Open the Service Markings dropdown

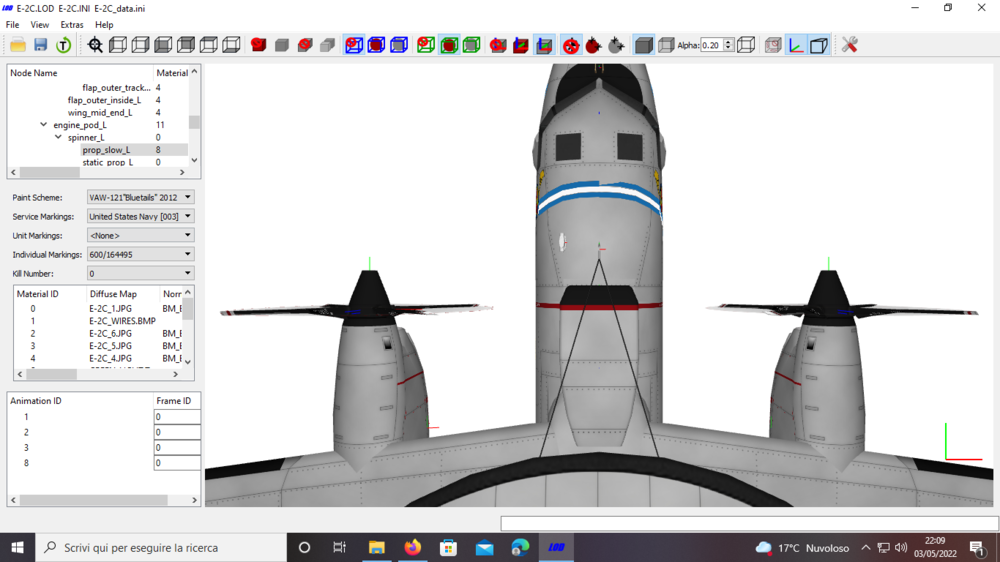(140, 216)
